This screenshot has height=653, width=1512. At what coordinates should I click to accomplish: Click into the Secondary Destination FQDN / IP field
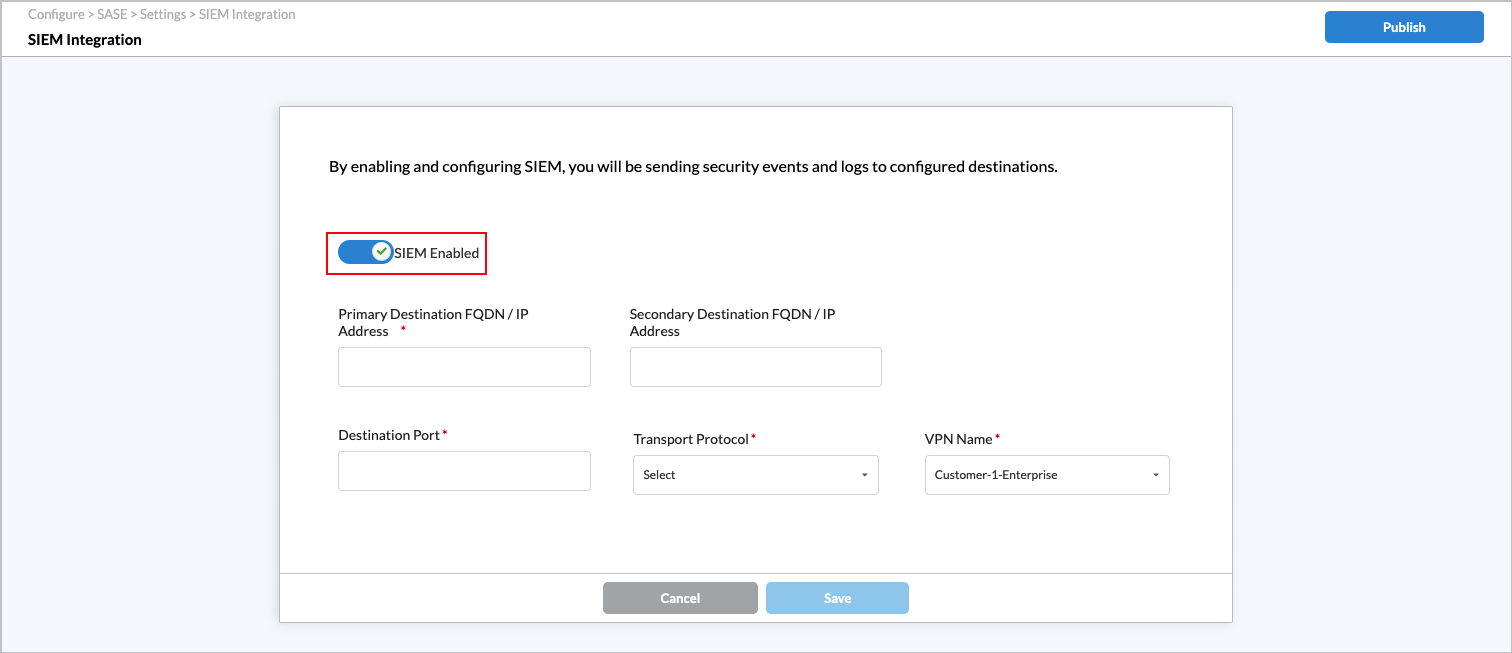(x=755, y=367)
